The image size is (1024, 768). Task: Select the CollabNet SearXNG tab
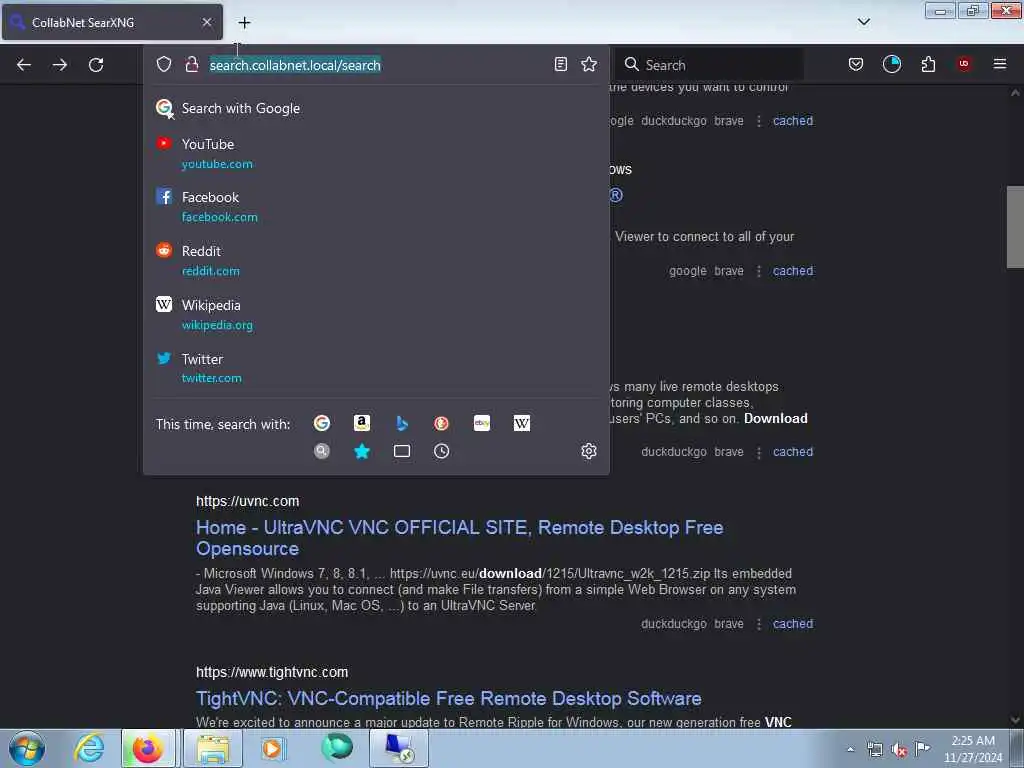pos(112,22)
